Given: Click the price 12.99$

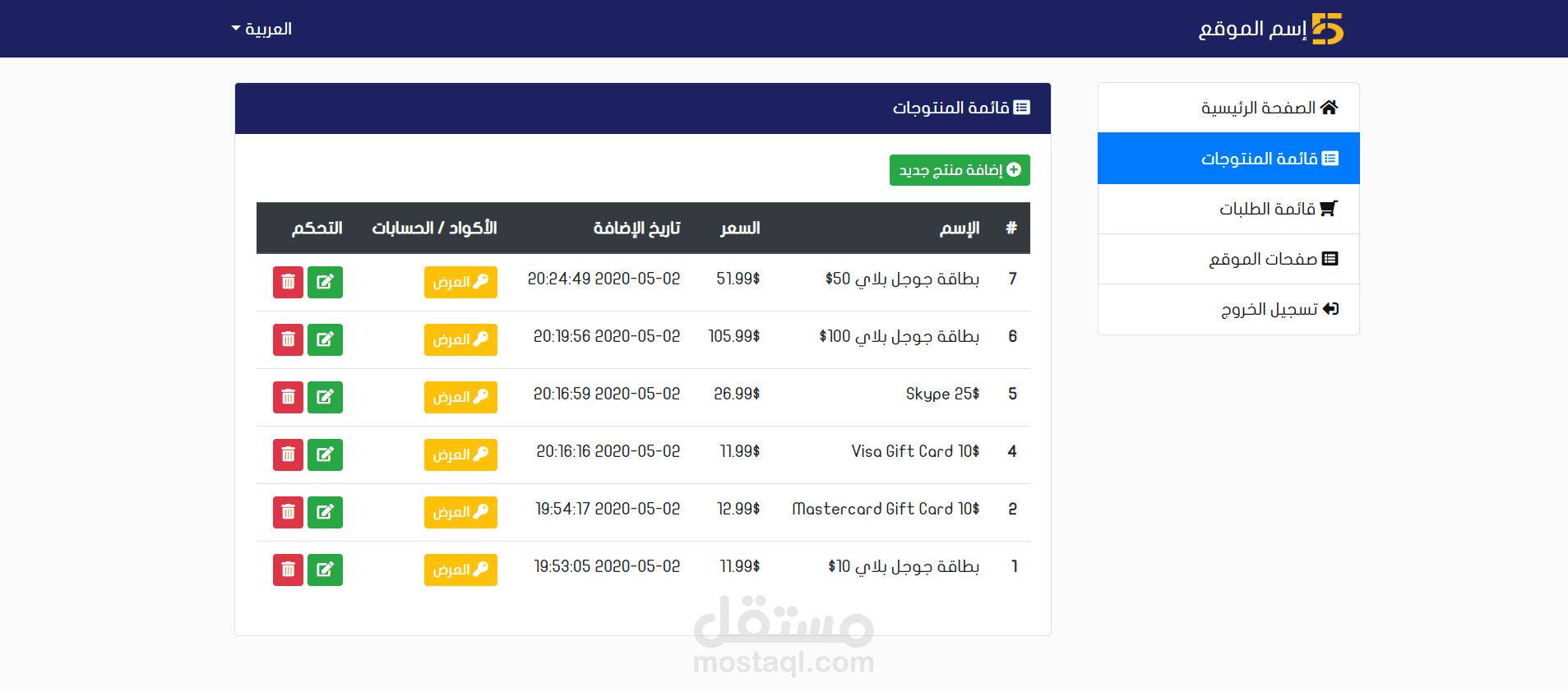Looking at the screenshot, I should click(738, 509).
